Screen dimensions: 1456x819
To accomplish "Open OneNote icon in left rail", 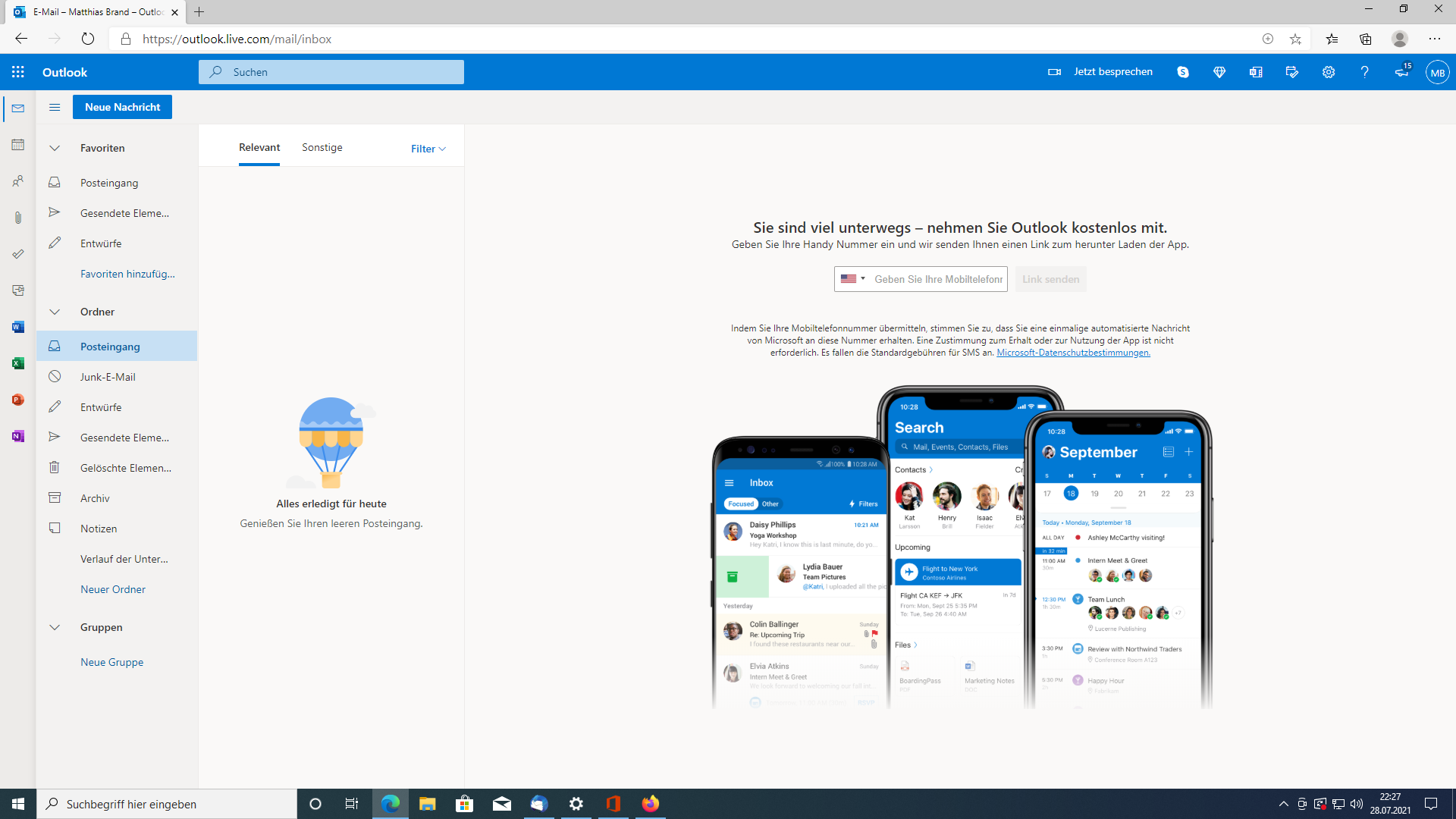I will [18, 436].
